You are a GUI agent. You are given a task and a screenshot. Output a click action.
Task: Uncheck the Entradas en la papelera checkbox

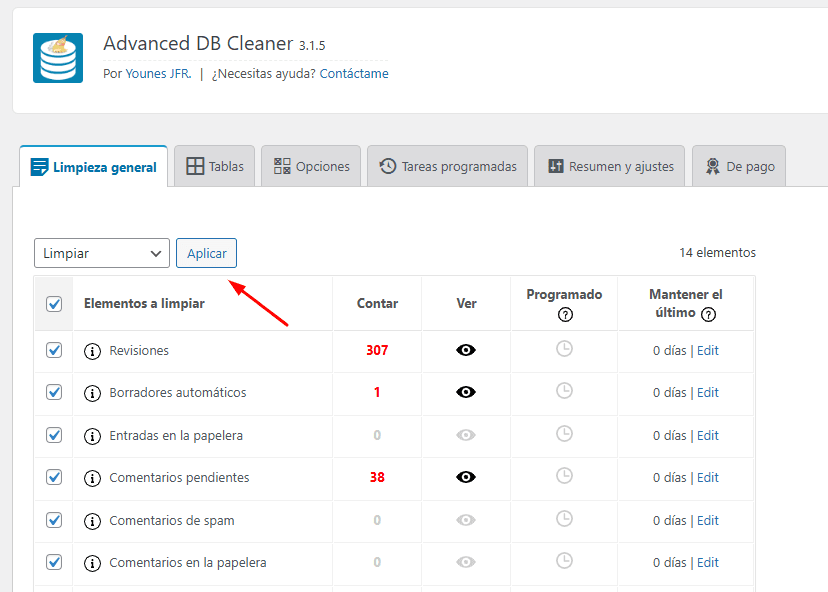pyautogui.click(x=54, y=435)
